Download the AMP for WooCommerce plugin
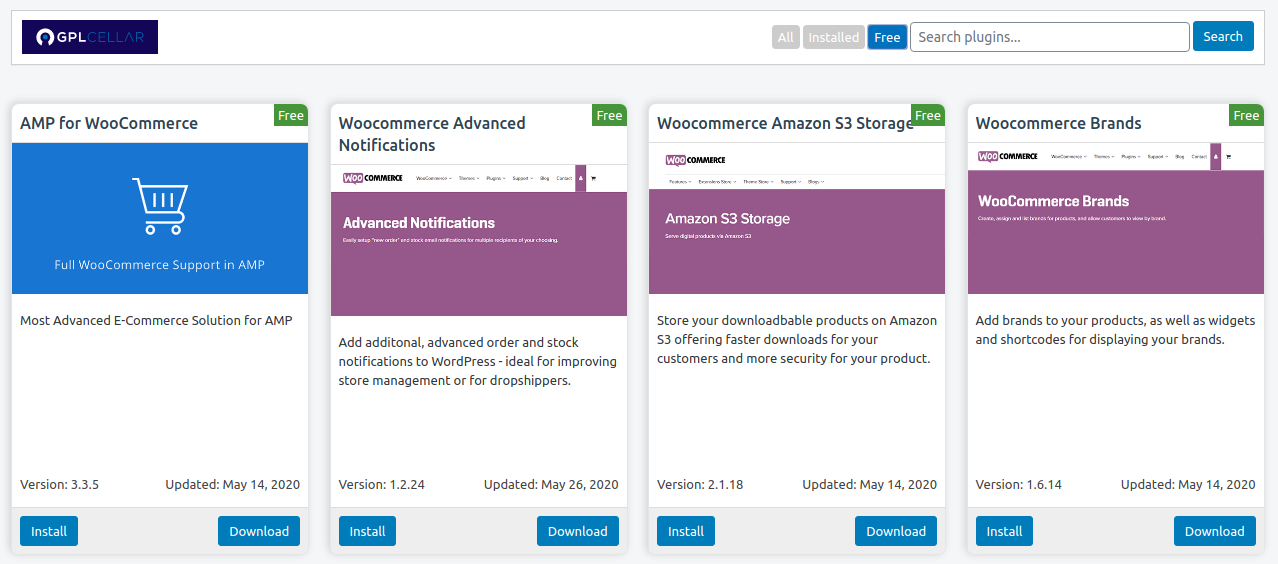Viewport: 1278px width, 564px height. point(259,531)
